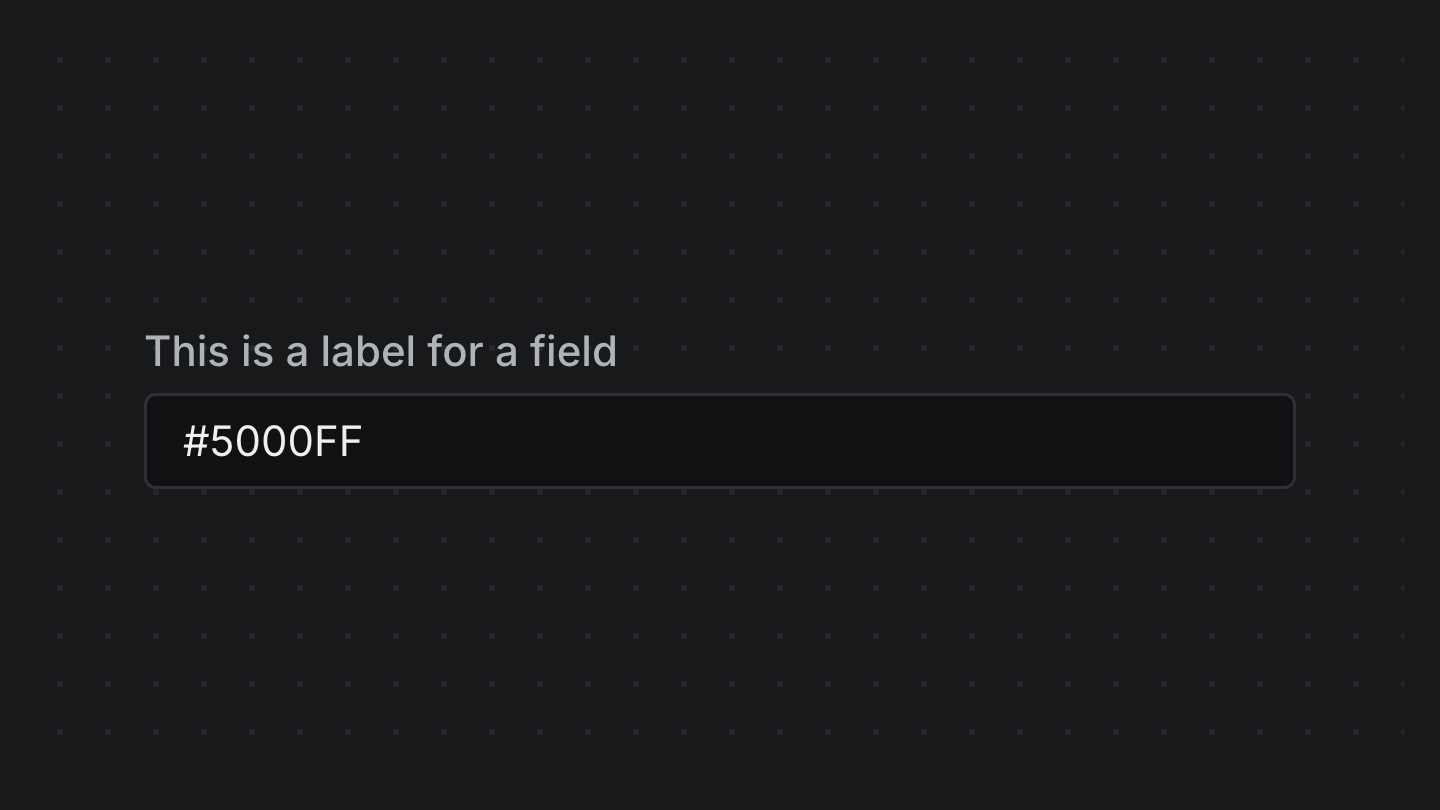Click the label 'This is a label for a field'
The width and height of the screenshot is (1440, 810).
pos(381,351)
